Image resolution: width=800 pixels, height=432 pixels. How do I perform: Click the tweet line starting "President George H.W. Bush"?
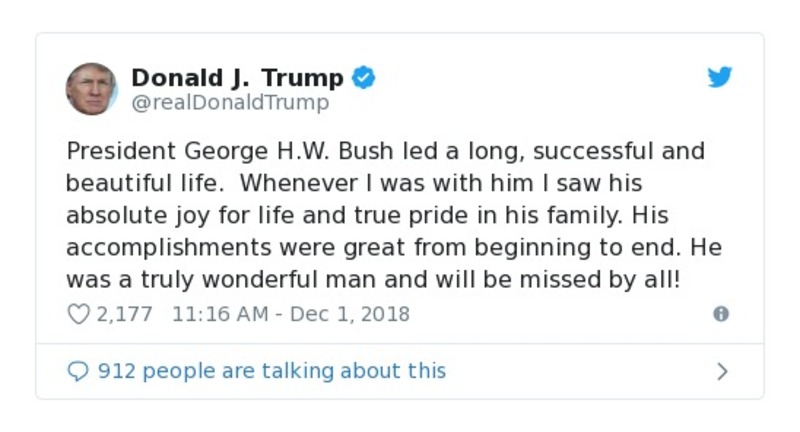point(385,152)
